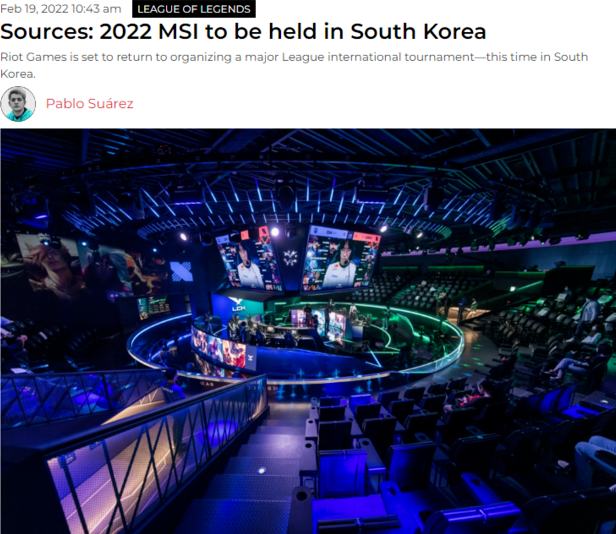Screen dimensions: 616x534
Task: Click the LCK logo above the stage
Action: point(238,303)
